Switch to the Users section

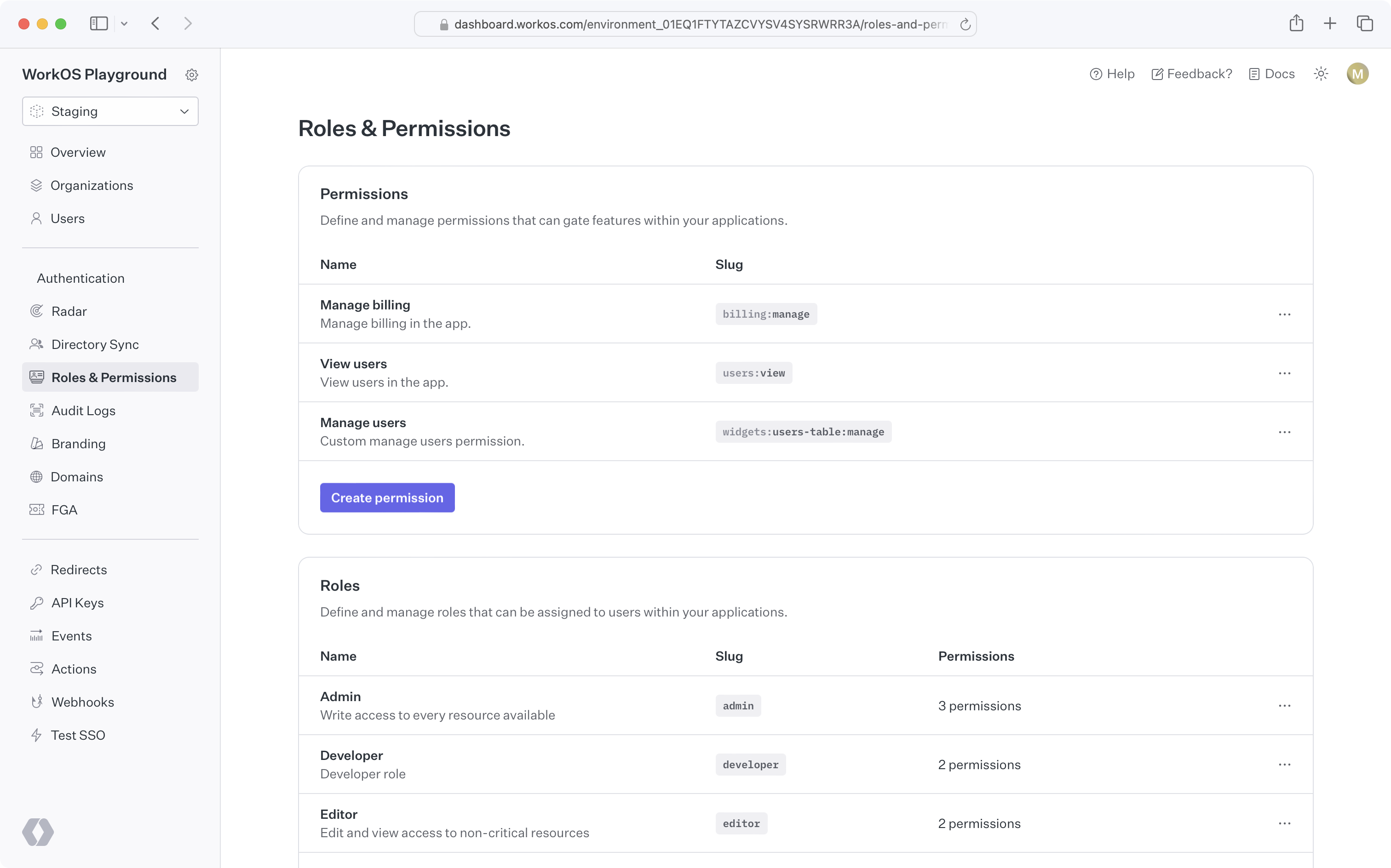pos(68,218)
